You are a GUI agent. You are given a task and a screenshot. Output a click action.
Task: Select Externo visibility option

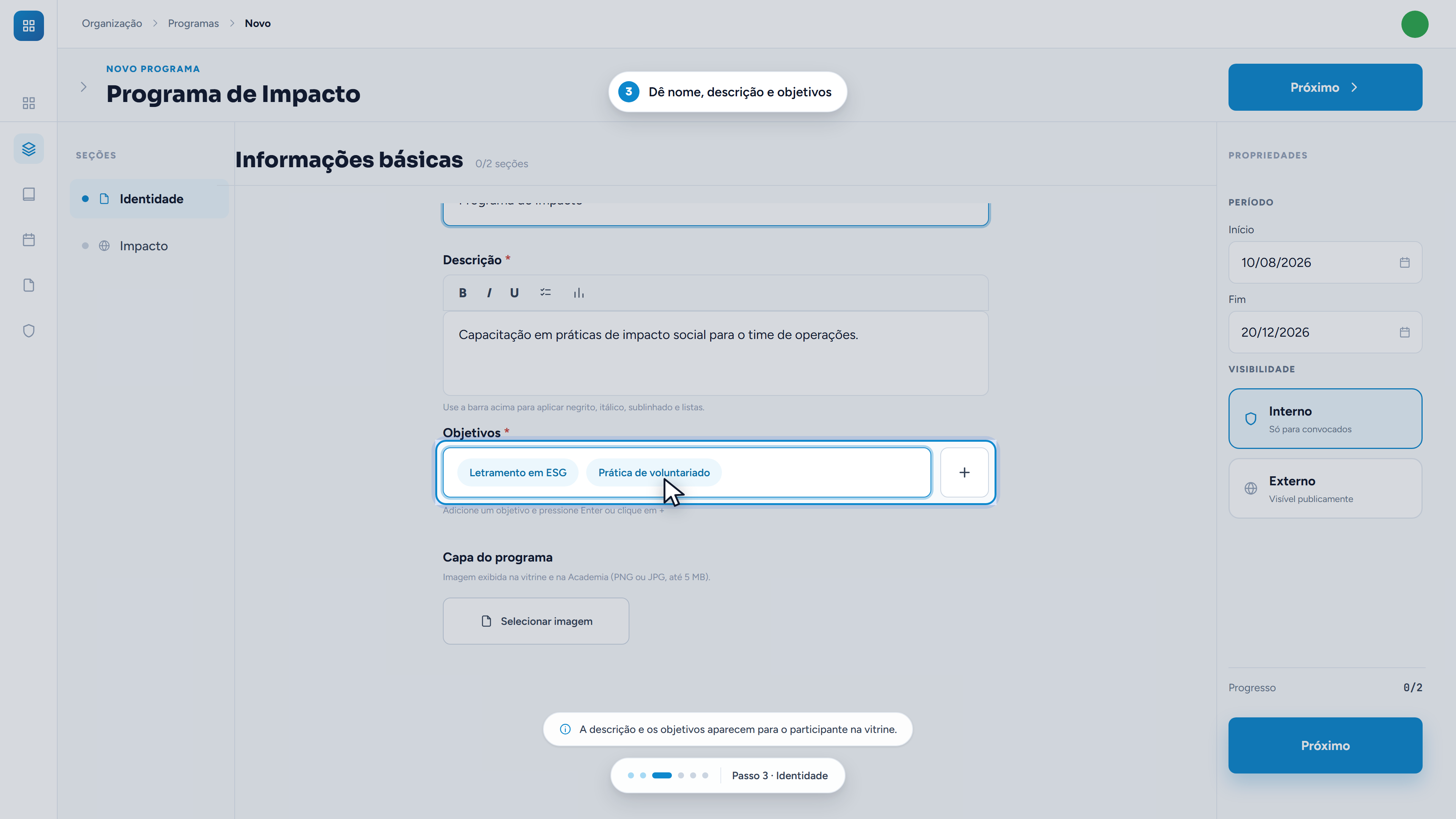1325,488
